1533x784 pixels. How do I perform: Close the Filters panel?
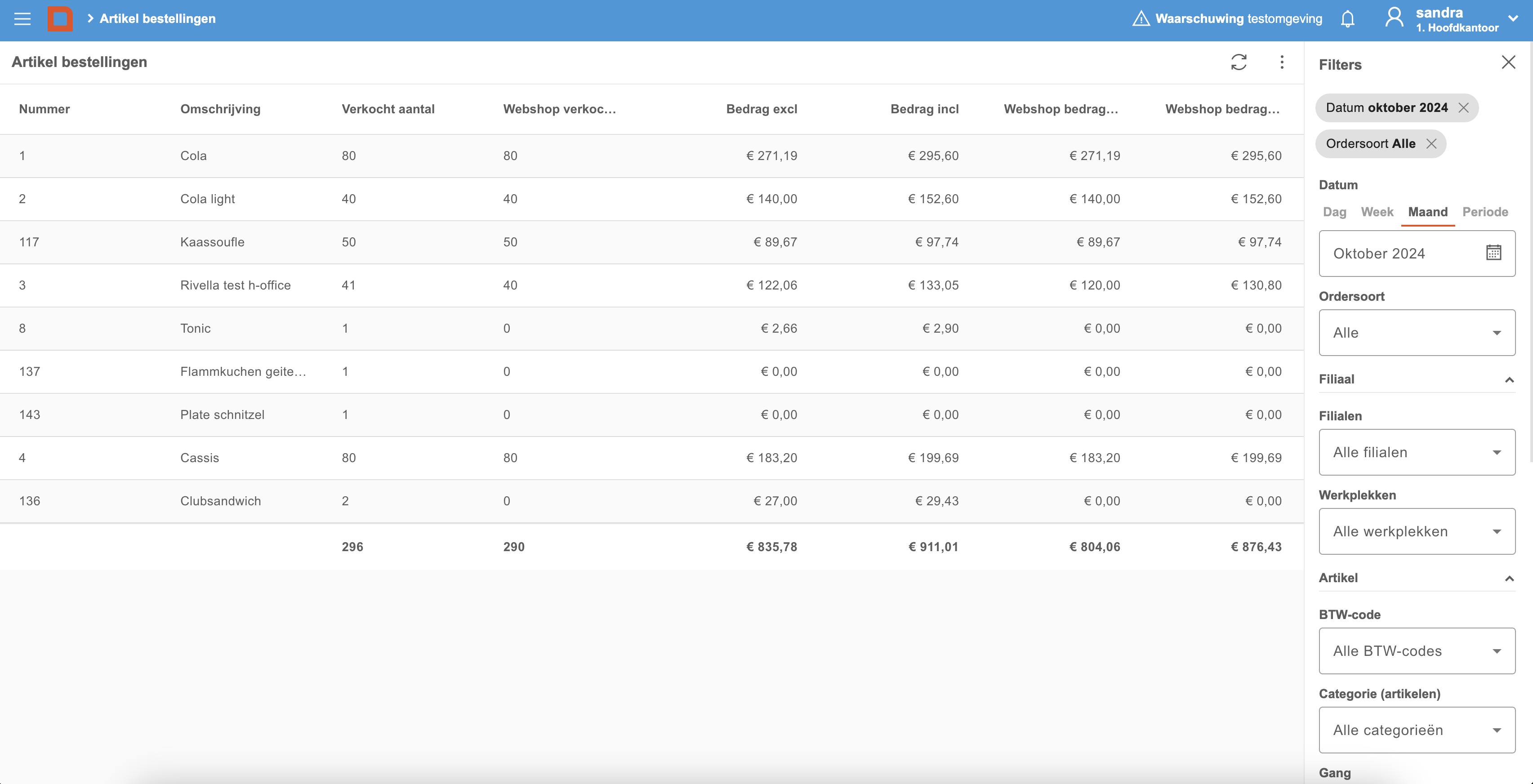pyautogui.click(x=1508, y=62)
